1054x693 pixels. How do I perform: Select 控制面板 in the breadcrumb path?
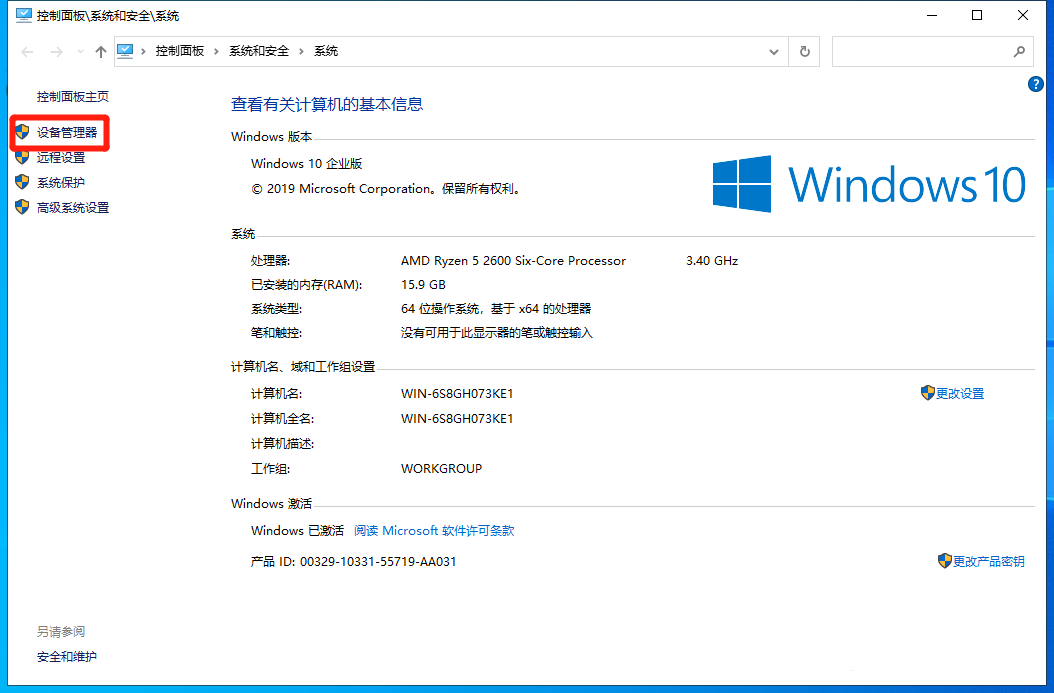coord(179,51)
